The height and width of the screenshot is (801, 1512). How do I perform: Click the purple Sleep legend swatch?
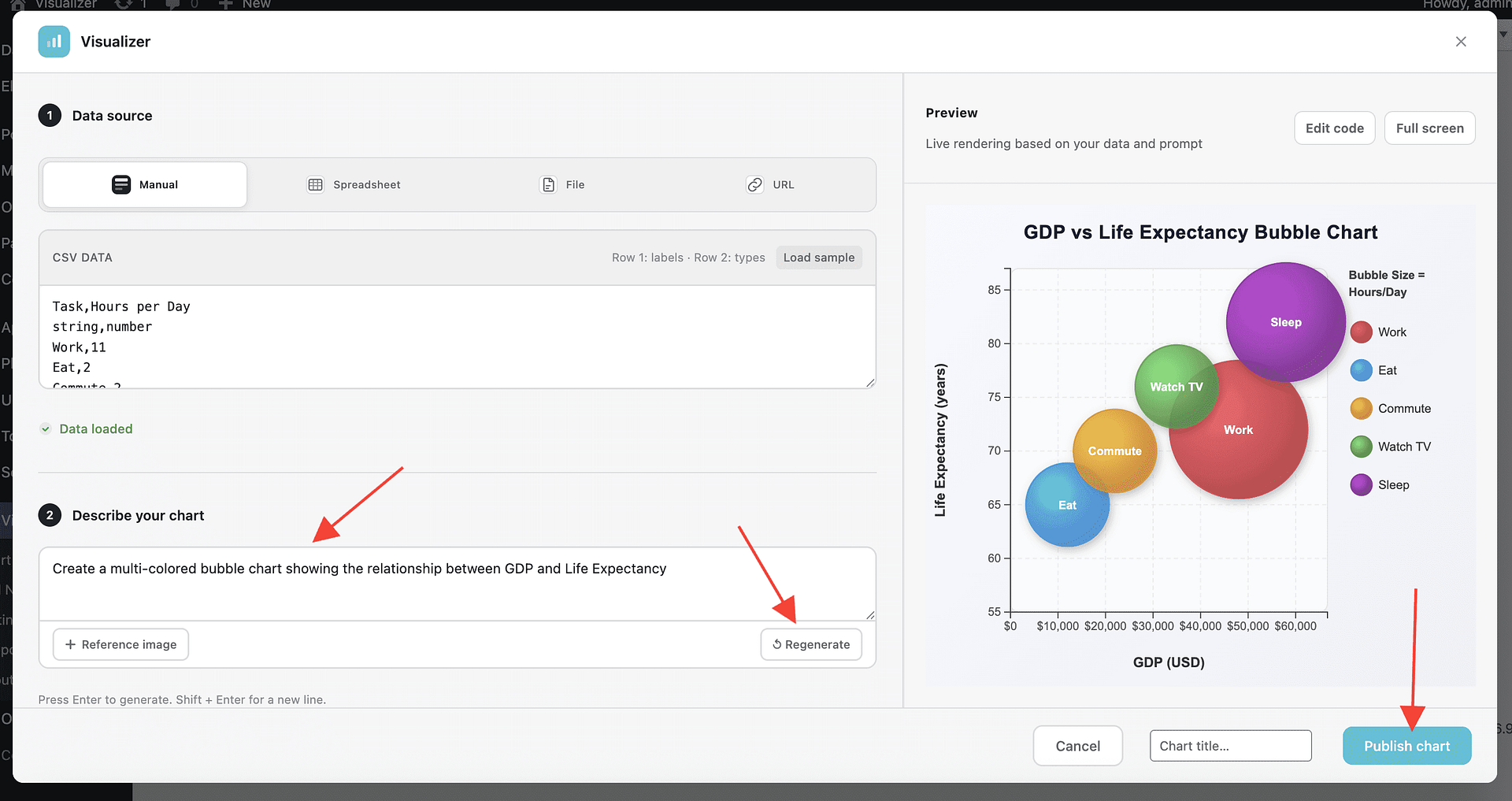point(1361,485)
